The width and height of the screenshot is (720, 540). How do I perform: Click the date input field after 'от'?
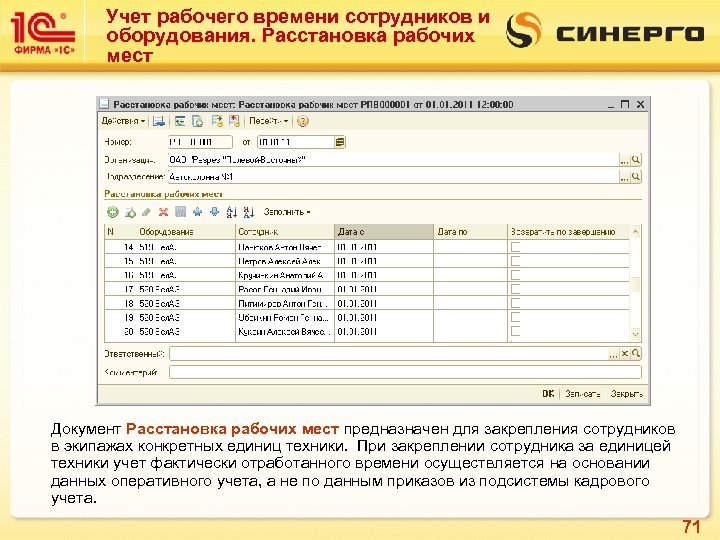(x=296, y=142)
